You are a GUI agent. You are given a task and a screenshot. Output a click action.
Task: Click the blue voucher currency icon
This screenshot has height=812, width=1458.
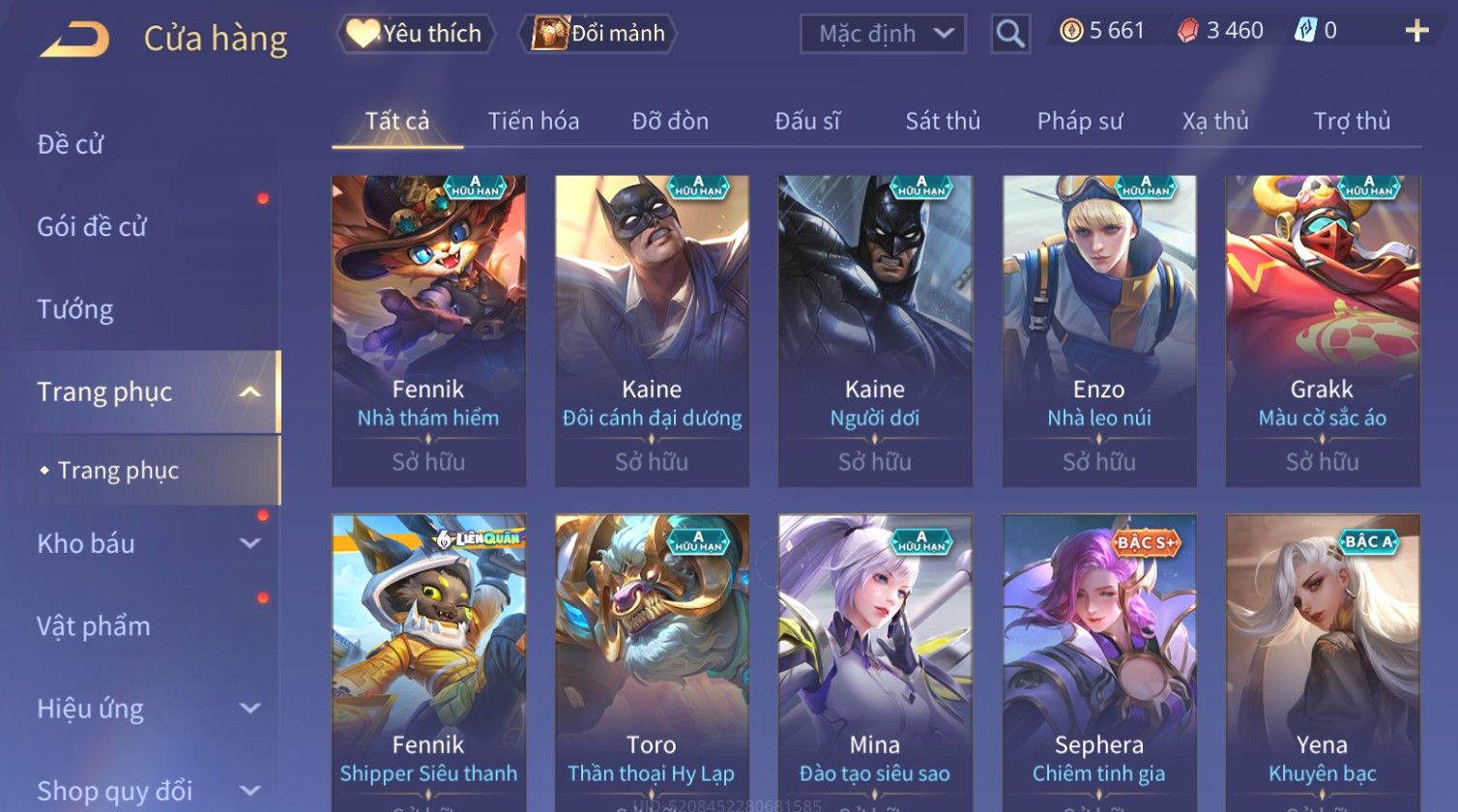[x=1305, y=32]
